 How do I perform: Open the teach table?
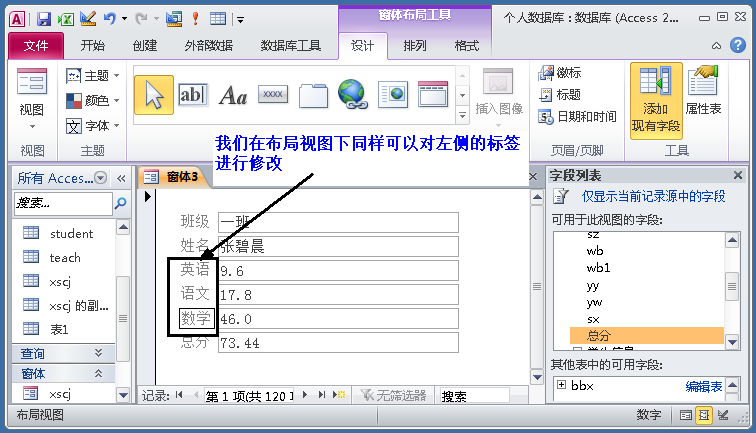click(x=63, y=258)
